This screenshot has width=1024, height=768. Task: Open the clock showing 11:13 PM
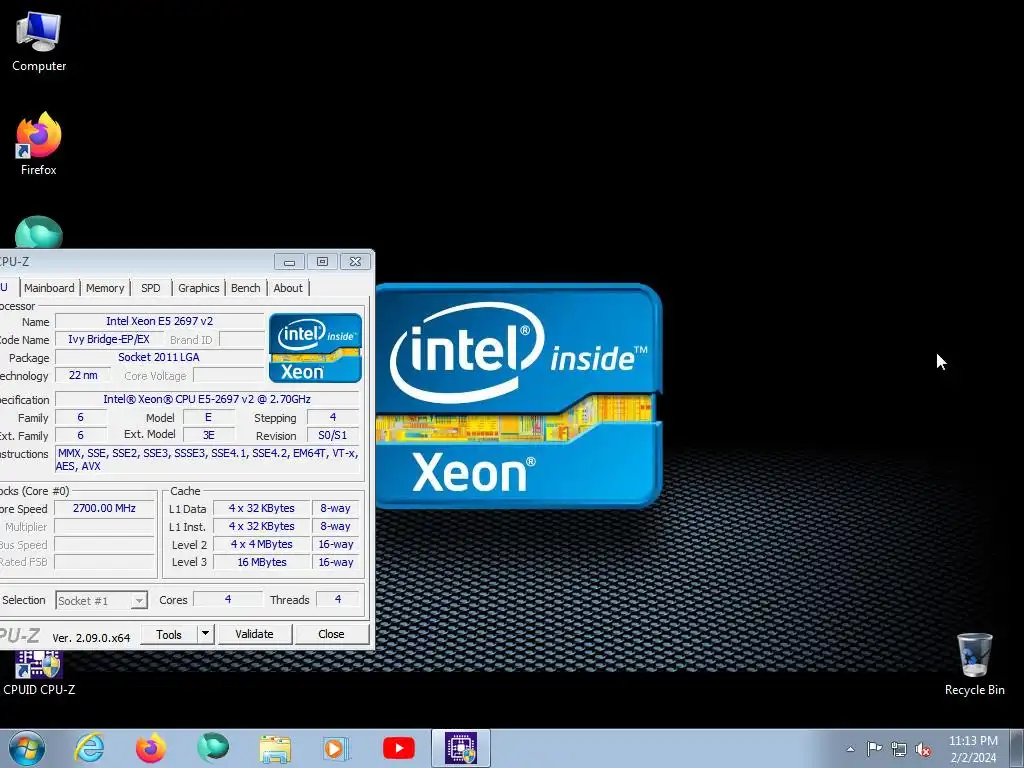[973, 749]
